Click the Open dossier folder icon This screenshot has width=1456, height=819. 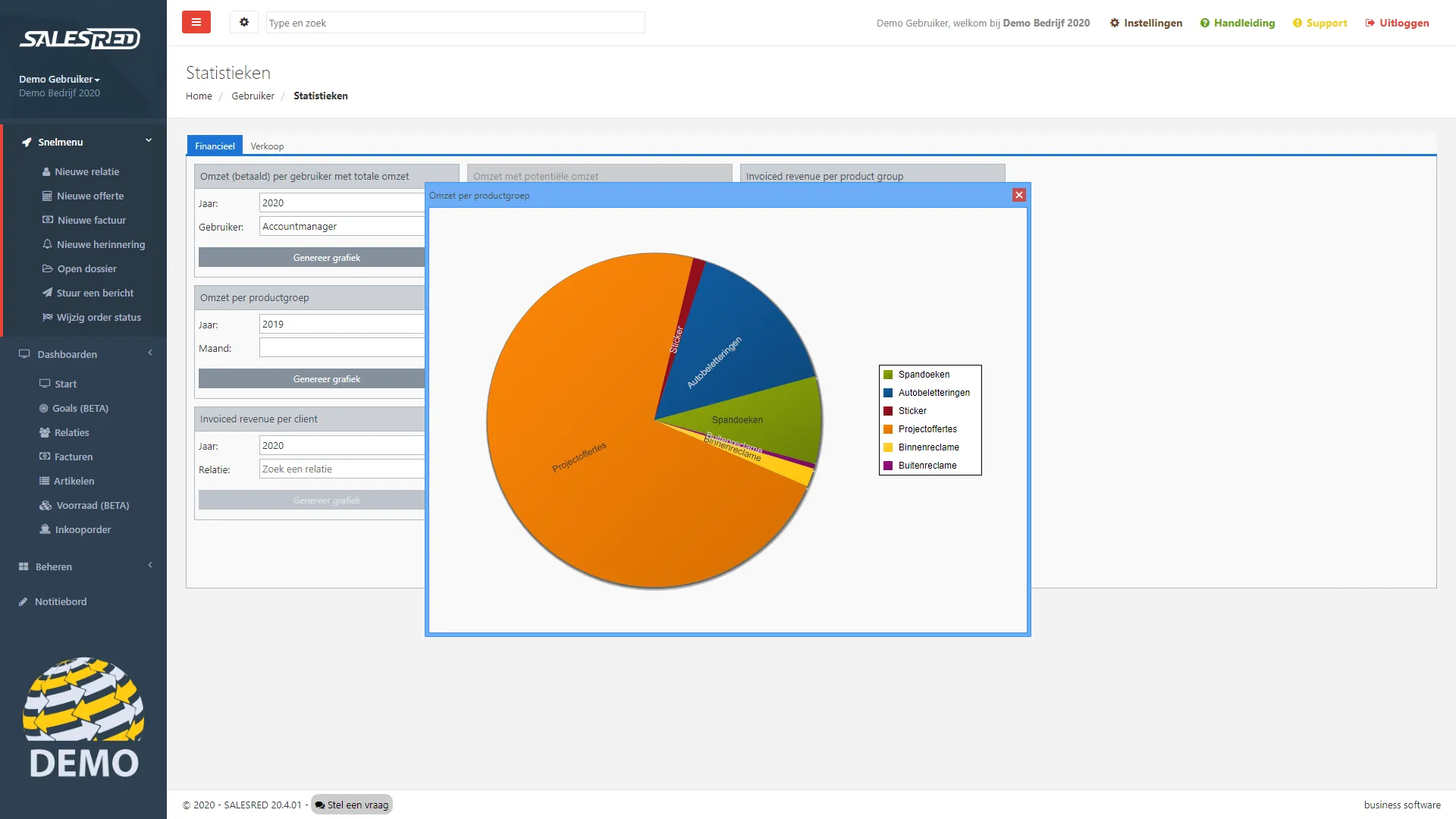click(x=48, y=268)
